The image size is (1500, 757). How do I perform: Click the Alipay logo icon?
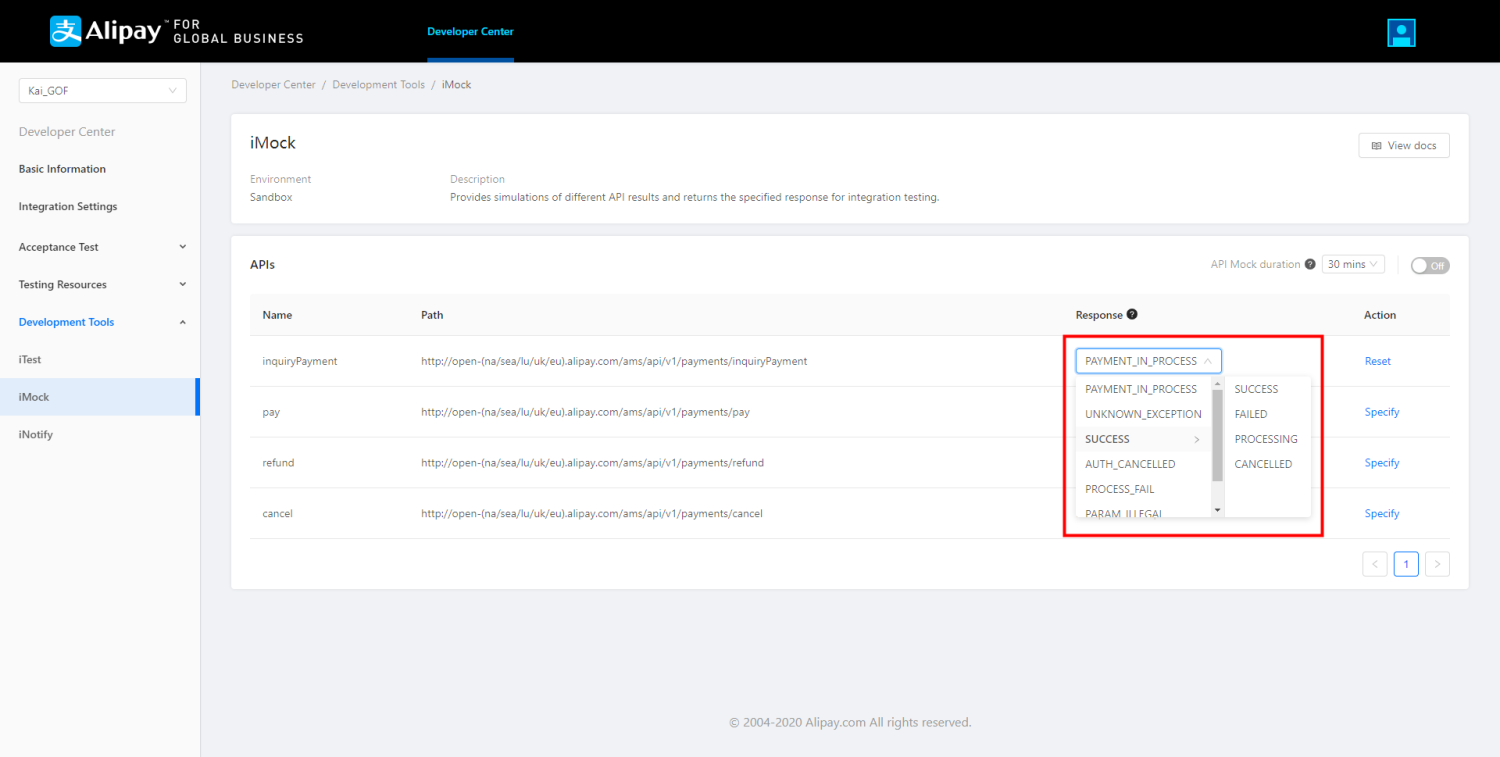pyautogui.click(x=65, y=32)
